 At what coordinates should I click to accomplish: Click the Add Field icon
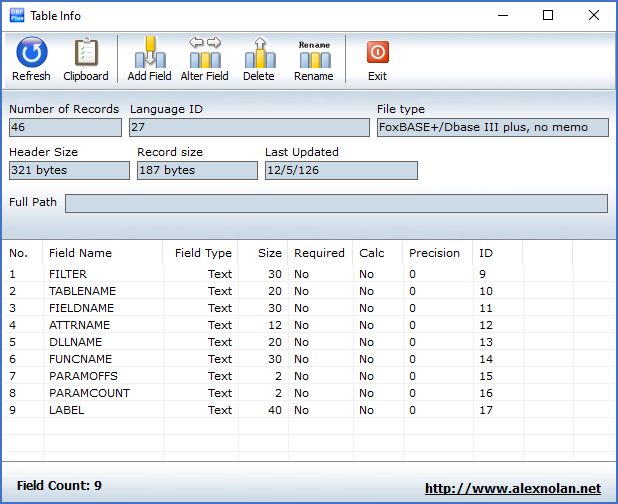point(150,52)
